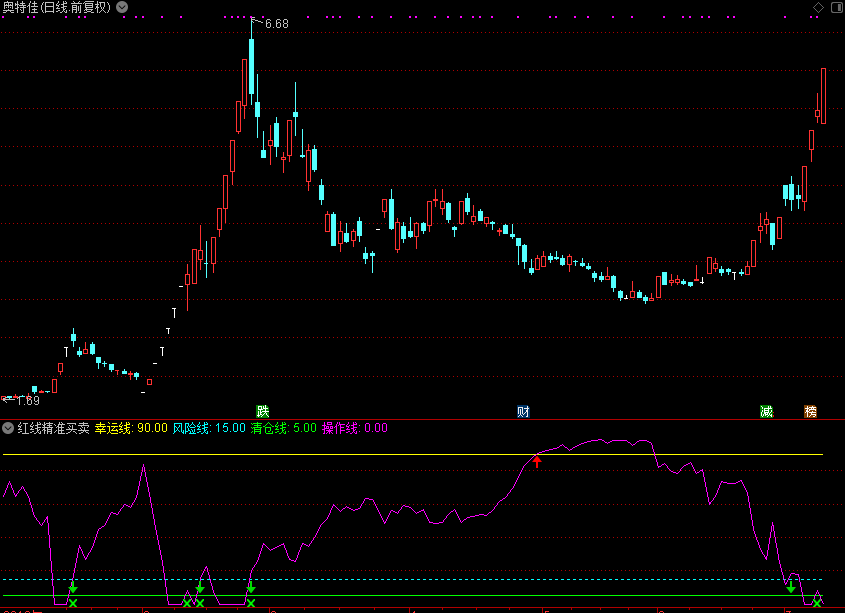
Task: Click the 1.69 low price label
Action: 27,401
